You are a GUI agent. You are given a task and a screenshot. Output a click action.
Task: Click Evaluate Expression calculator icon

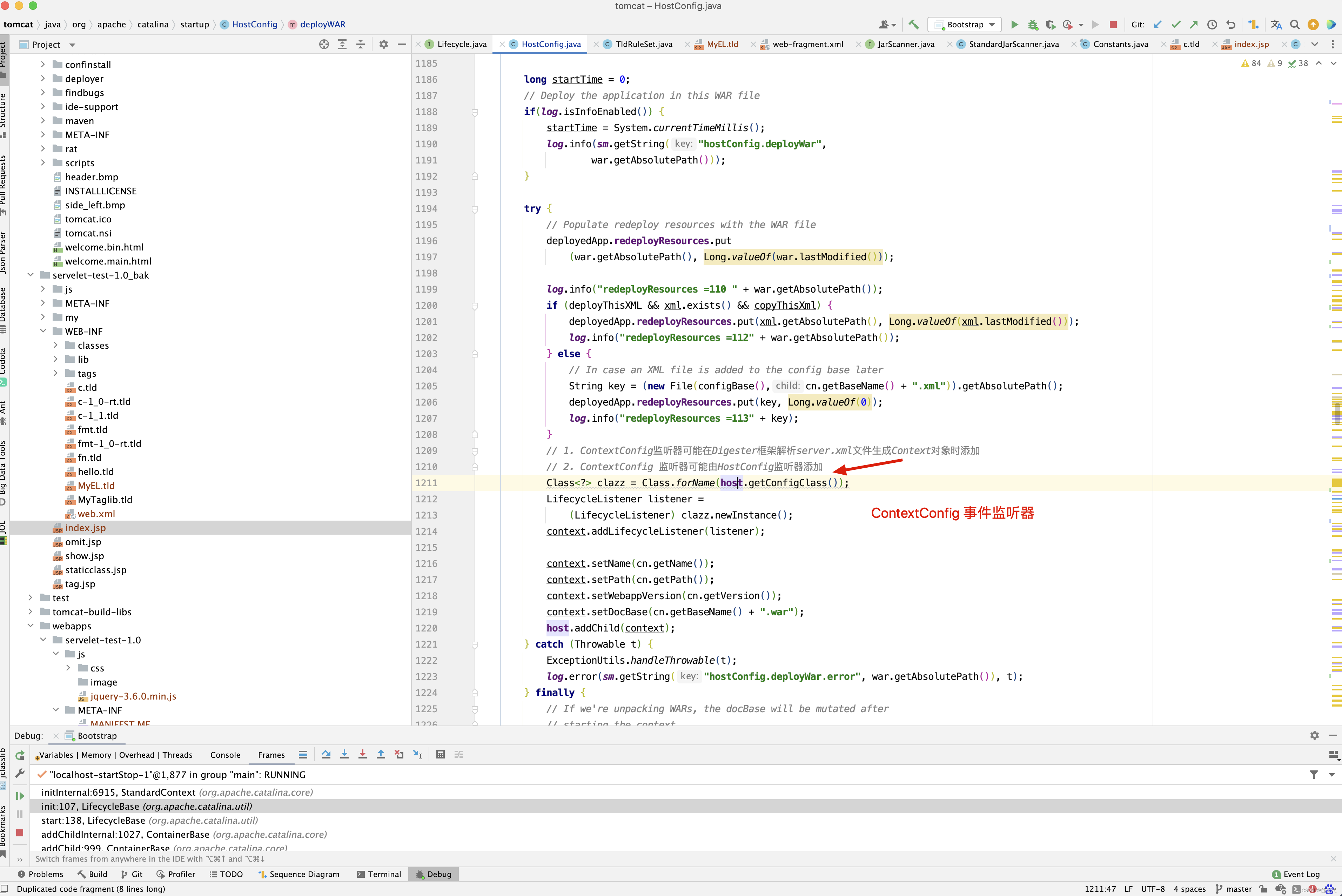[441, 755]
